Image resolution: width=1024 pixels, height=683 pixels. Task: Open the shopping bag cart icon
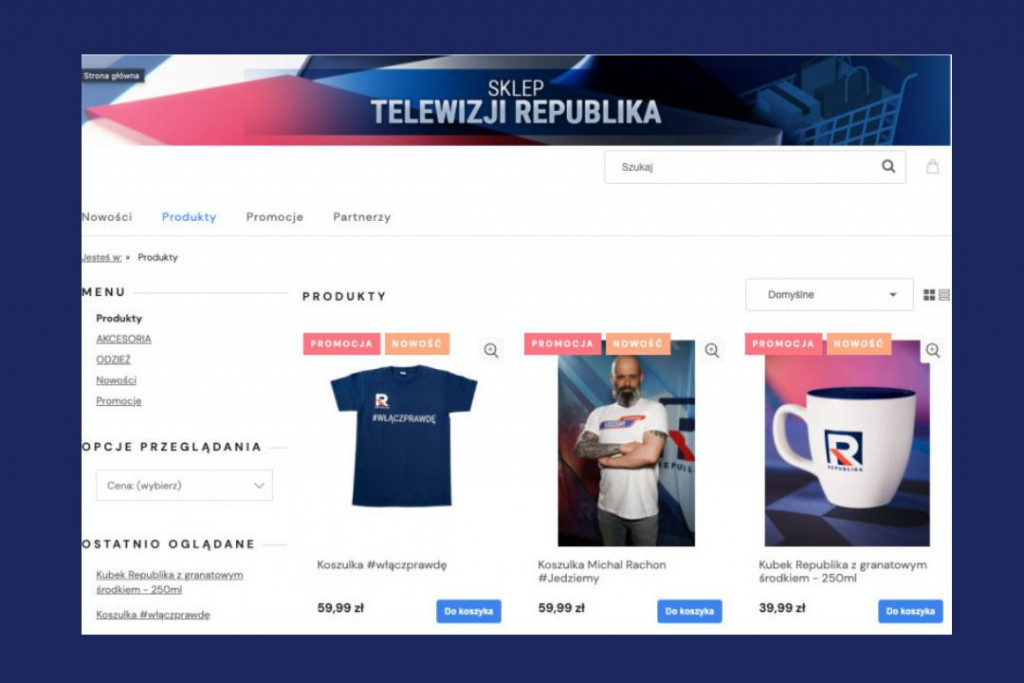point(933,167)
